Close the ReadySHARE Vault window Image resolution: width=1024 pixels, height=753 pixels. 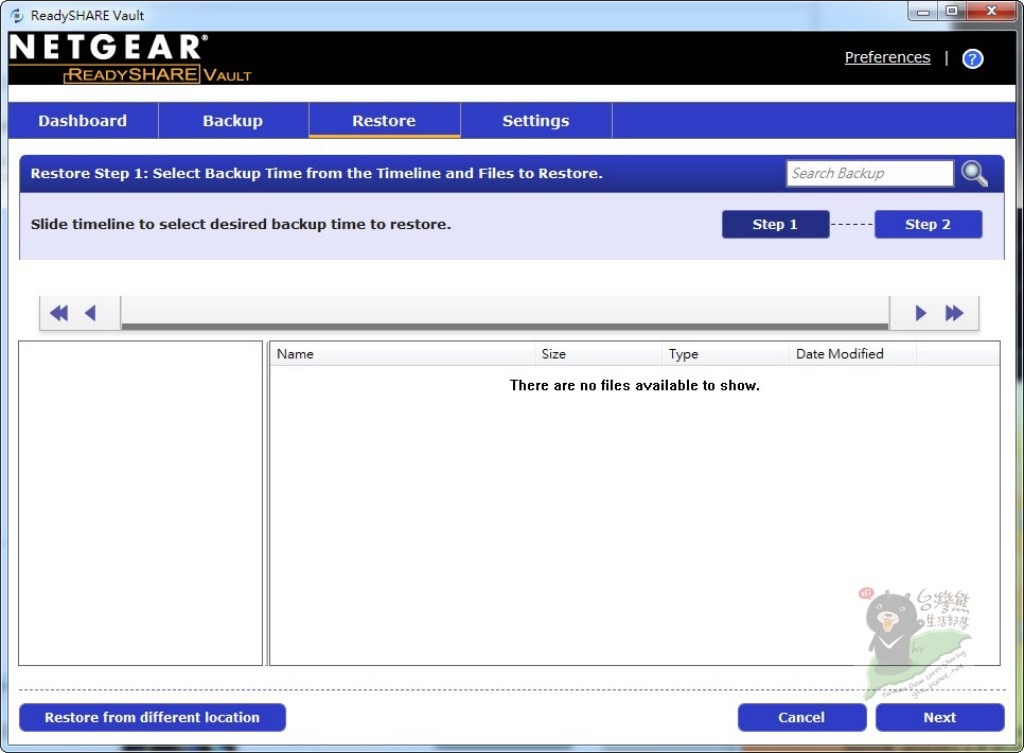pyautogui.click(x=991, y=11)
